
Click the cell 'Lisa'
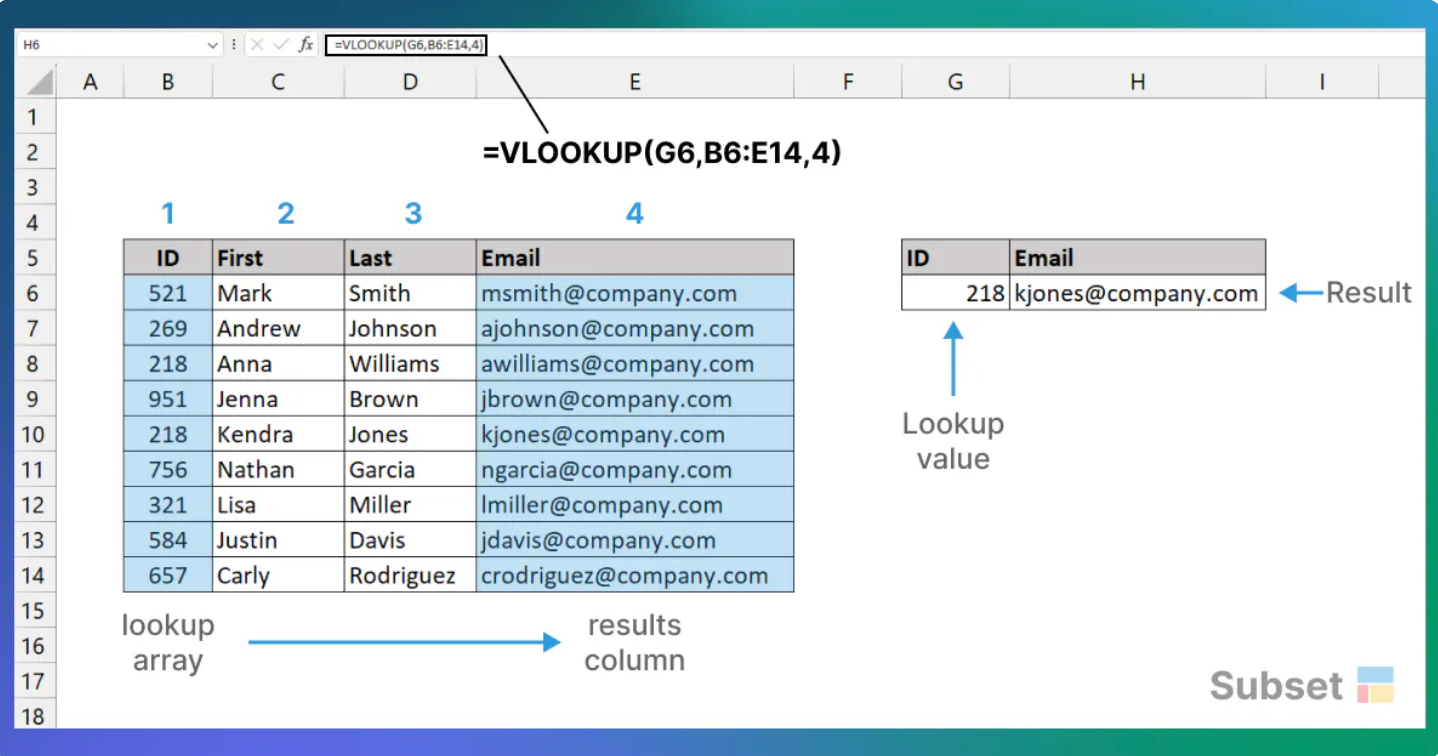279,505
